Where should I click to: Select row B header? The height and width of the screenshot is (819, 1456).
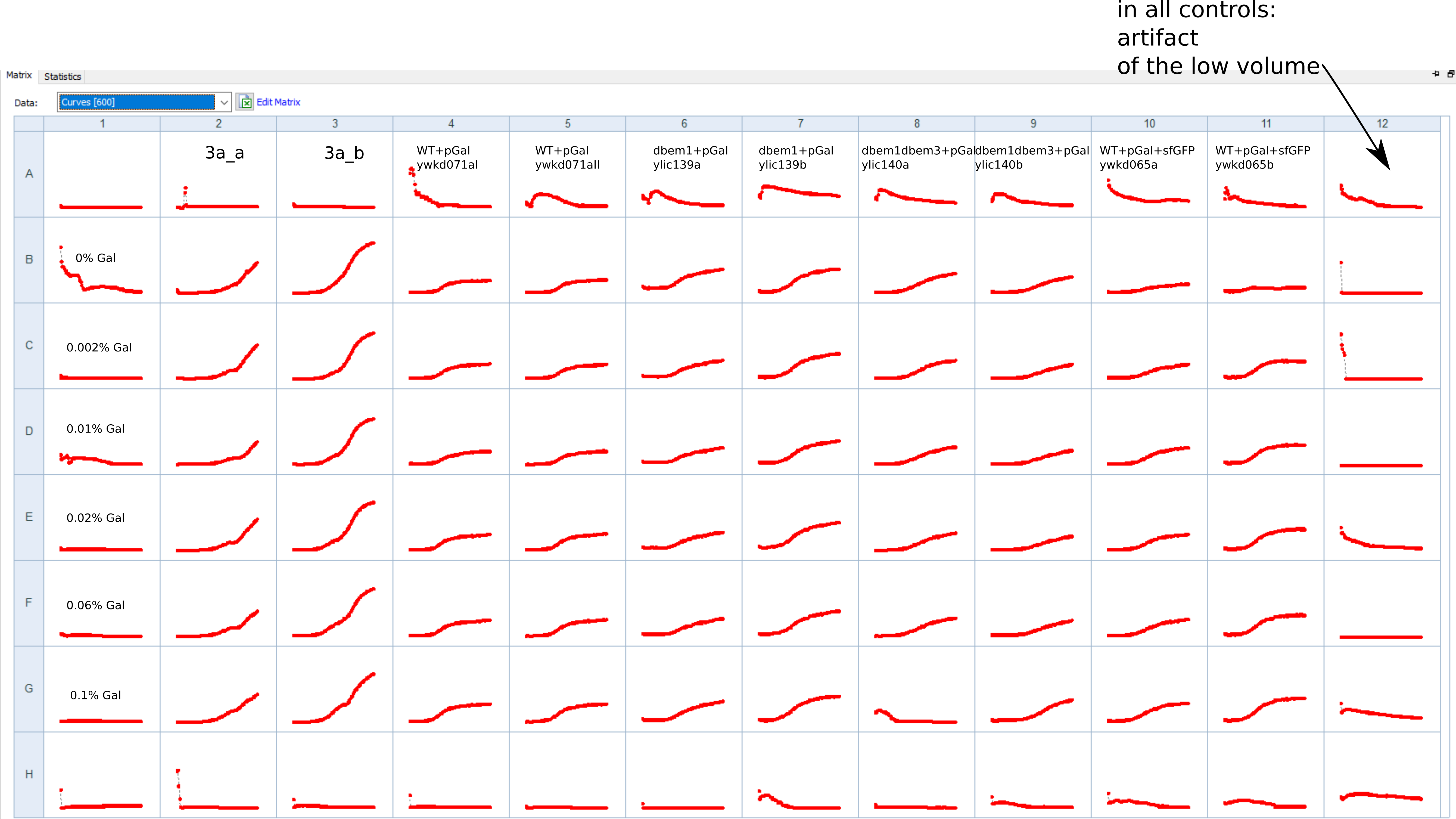coord(29,260)
